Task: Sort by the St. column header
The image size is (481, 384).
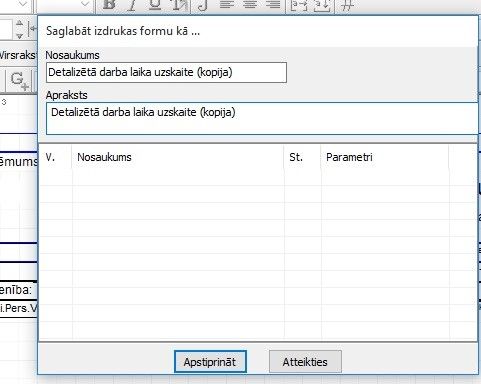Action: [x=302, y=157]
